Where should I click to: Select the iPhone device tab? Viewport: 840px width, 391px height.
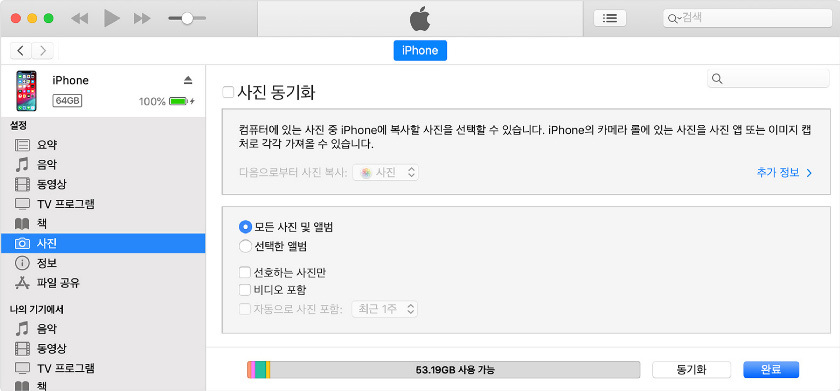tap(420, 50)
